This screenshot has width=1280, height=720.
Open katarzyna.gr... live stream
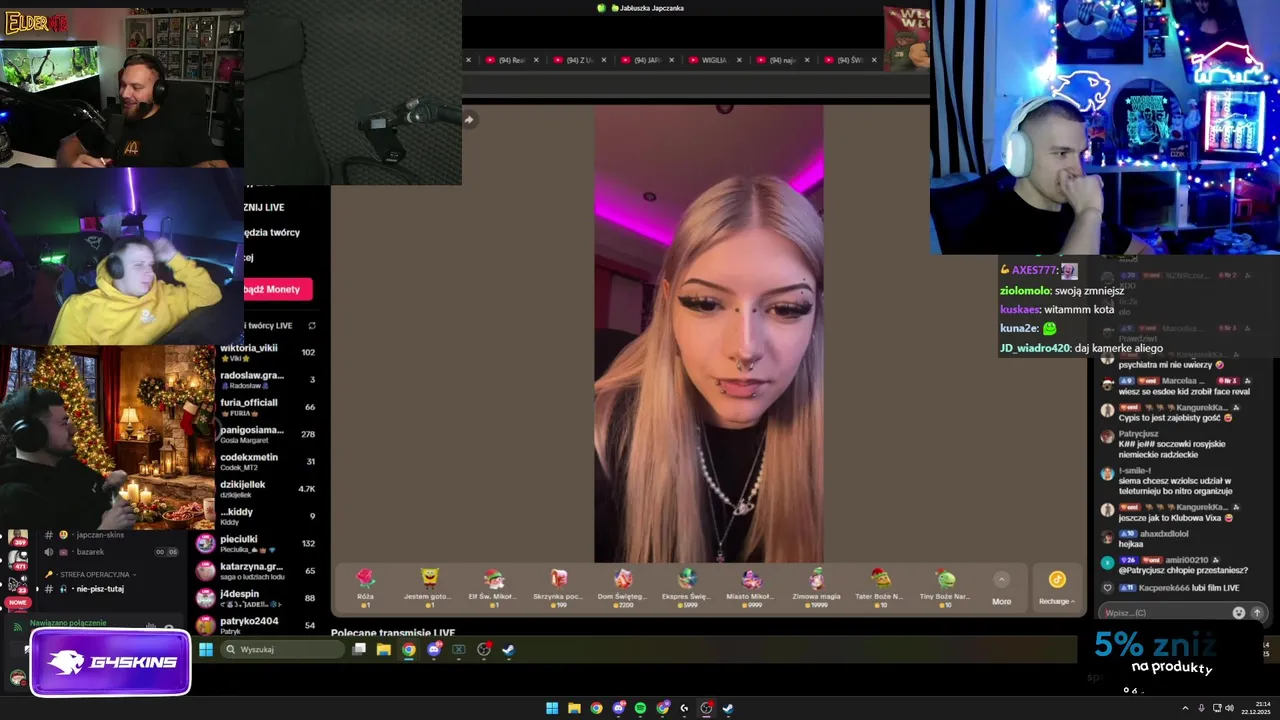click(x=258, y=571)
